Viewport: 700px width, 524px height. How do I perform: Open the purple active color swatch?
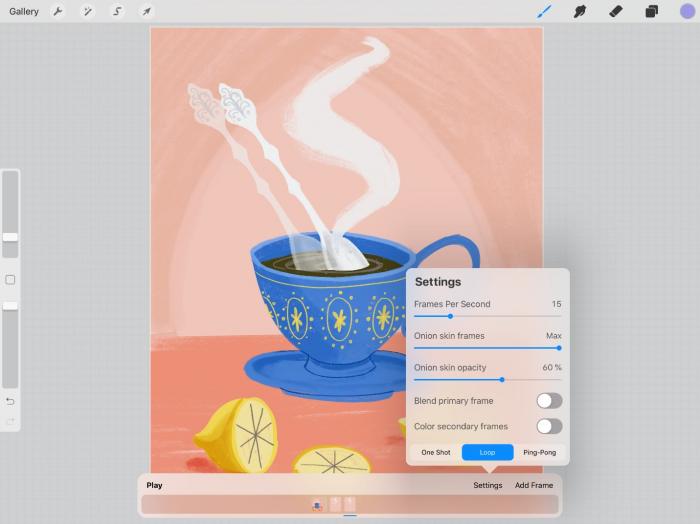click(687, 11)
